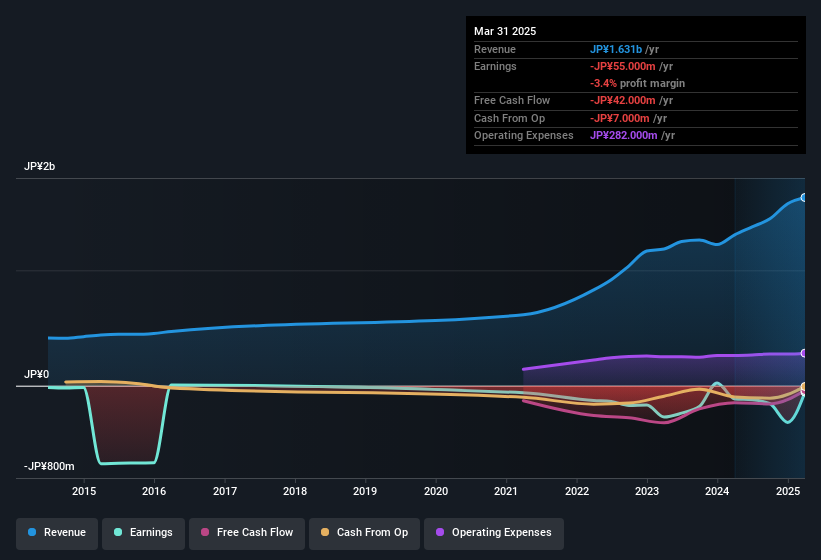Click the Cash From Op label in tooltip
This screenshot has height=560, width=821.
(509, 118)
